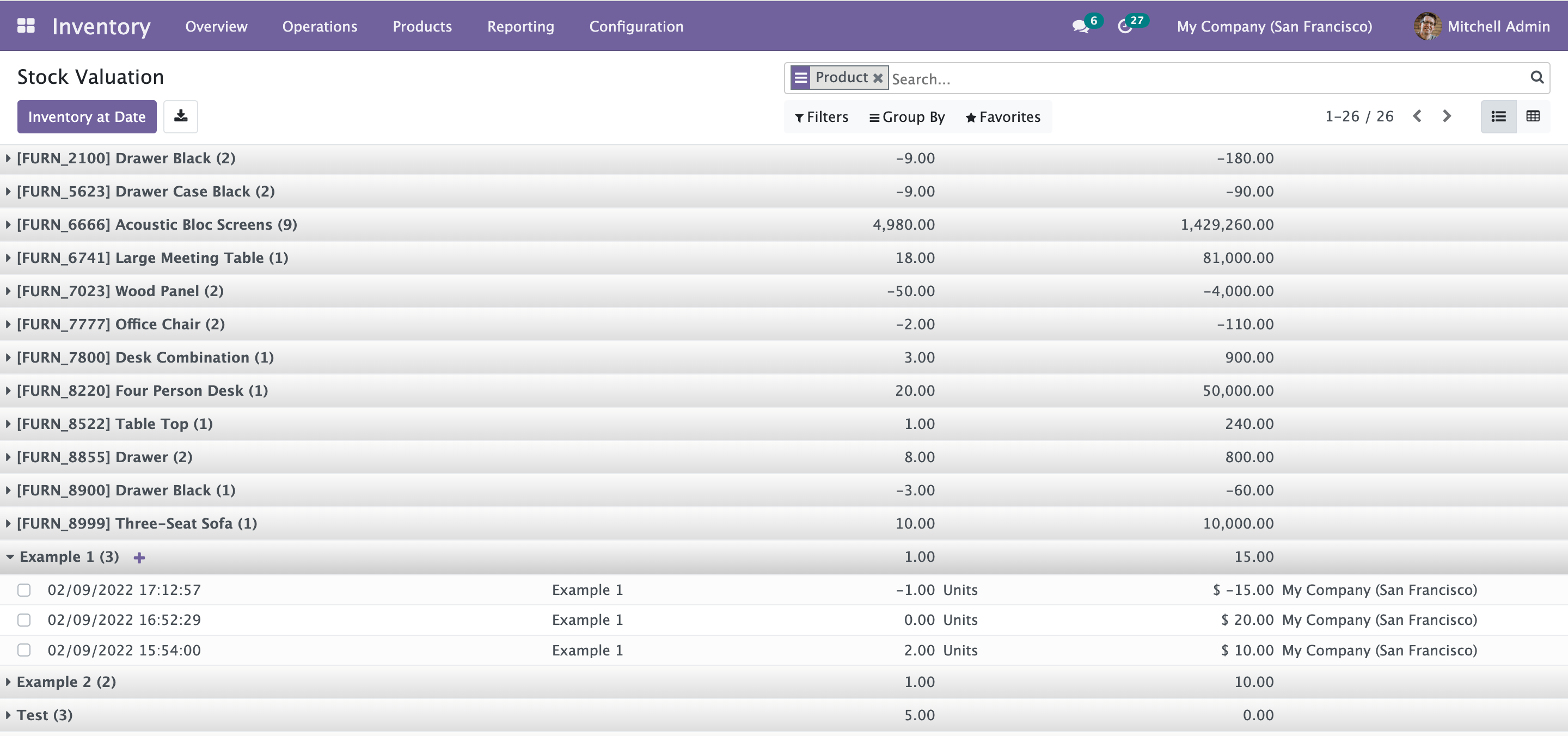This screenshot has width=1568, height=736.
Task: Open the Configuration menu
Action: click(x=636, y=26)
